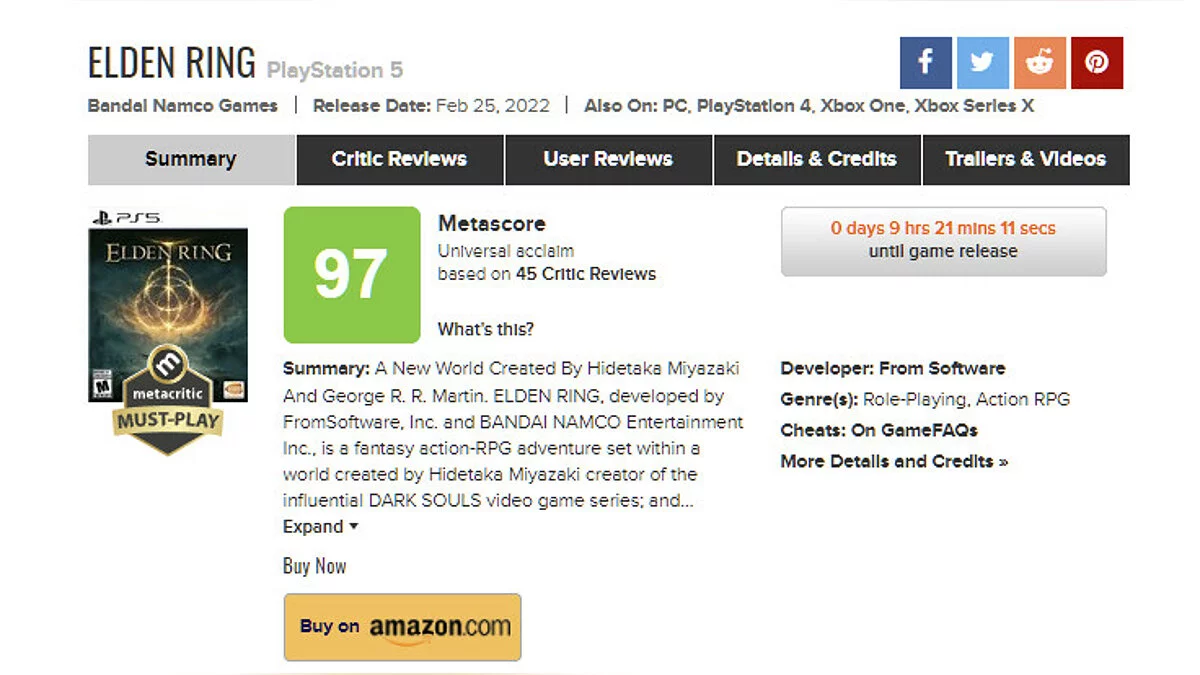Viewport: 1200px width, 675px height.
Task: Click the On GameFAQs cheats link
Action: (914, 430)
